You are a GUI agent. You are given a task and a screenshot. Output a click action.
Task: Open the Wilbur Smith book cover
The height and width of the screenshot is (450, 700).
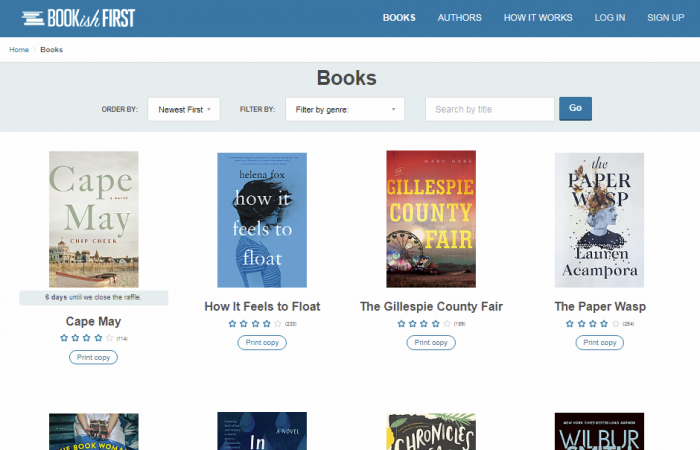pos(599,431)
